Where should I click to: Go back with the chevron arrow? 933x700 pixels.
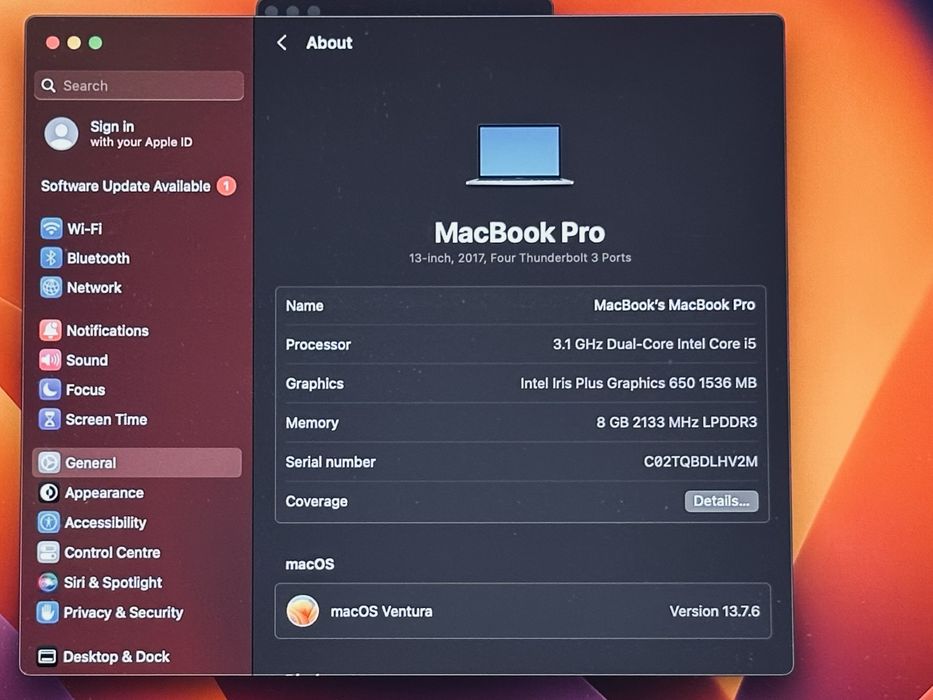point(282,43)
